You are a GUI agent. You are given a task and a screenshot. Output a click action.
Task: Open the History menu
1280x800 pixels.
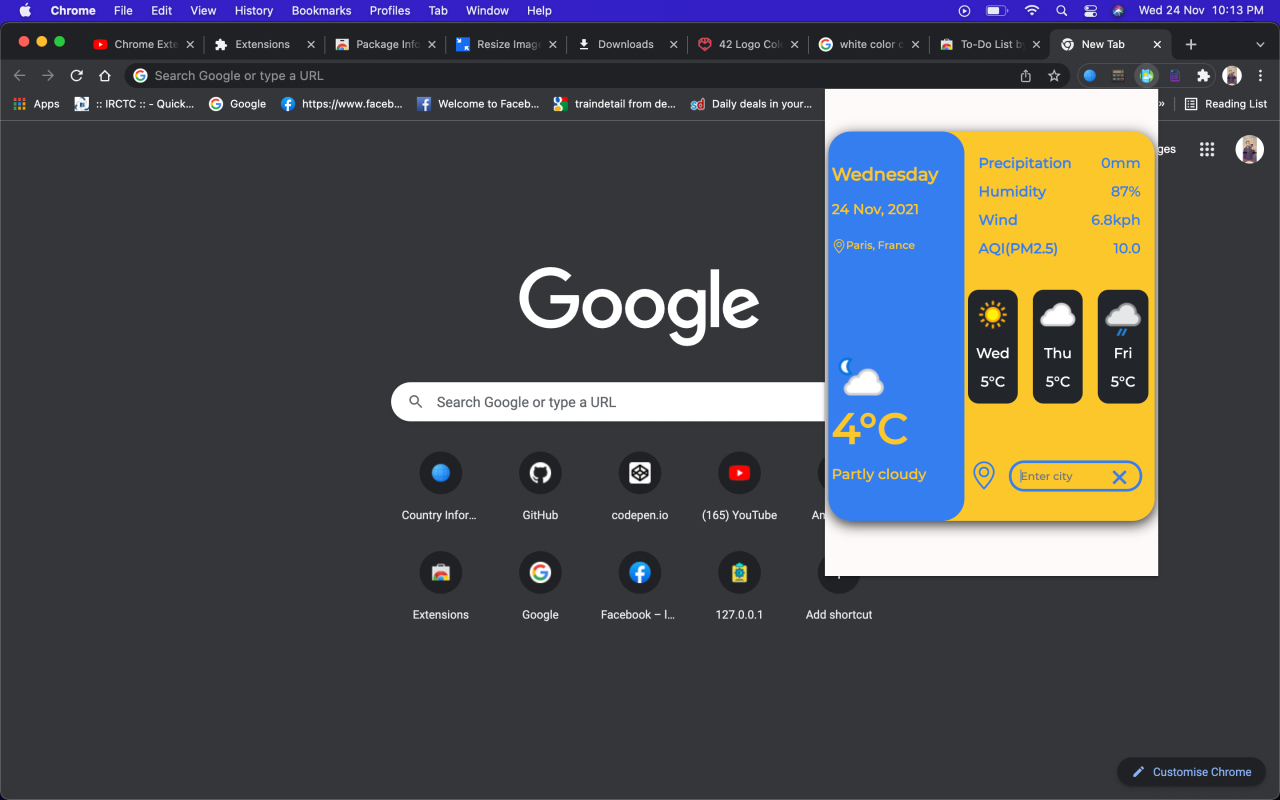(254, 10)
